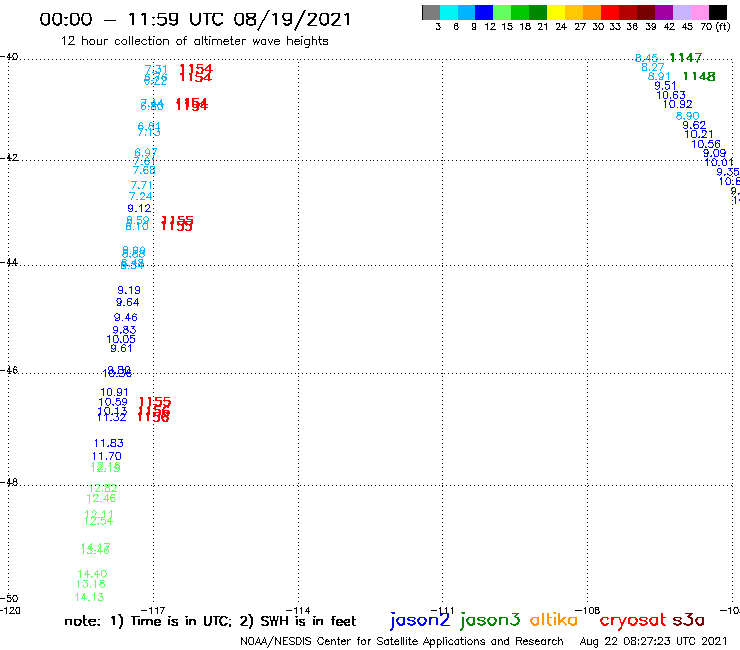The height and width of the screenshot is (650, 740).
Task: Click the s3a satellite legend label
Action: point(688,620)
